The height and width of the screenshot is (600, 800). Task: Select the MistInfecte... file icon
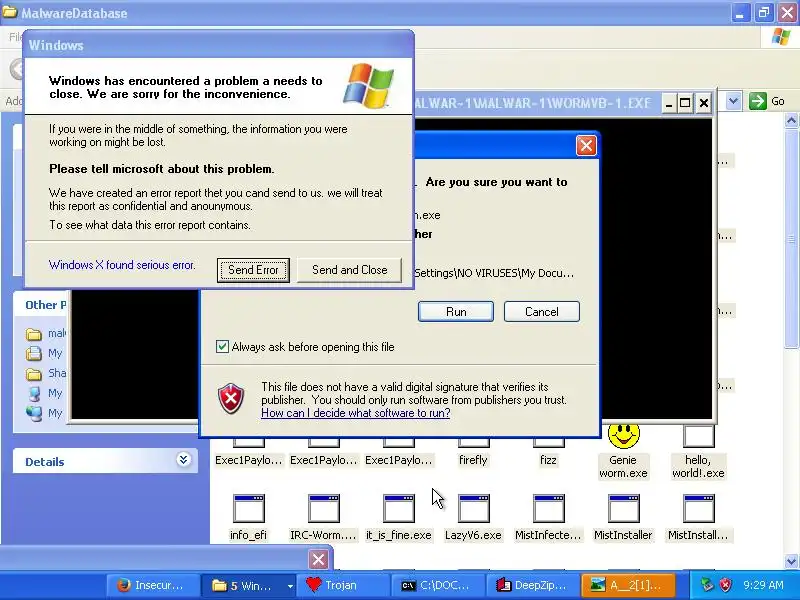[x=548, y=509]
